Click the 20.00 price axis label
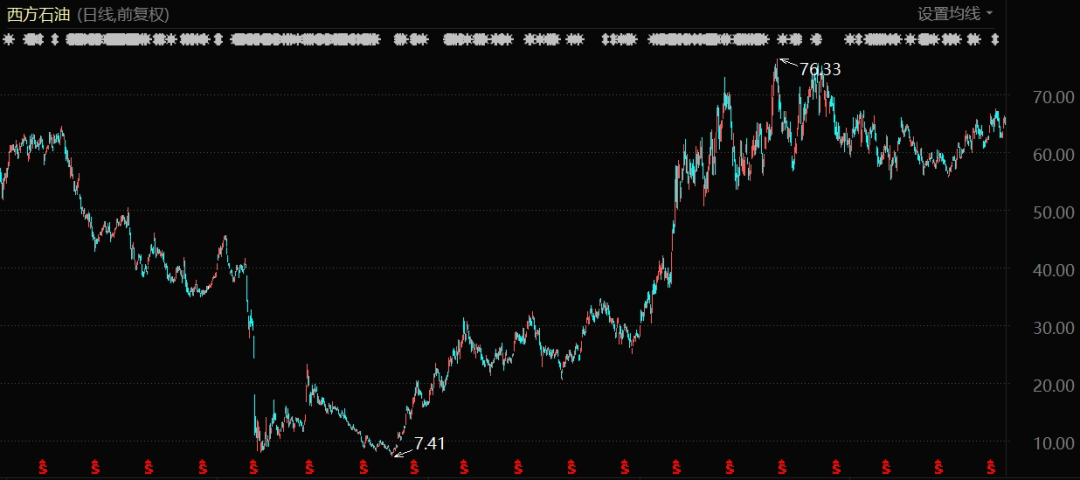Image resolution: width=1080 pixels, height=480 pixels. pos(1056,385)
